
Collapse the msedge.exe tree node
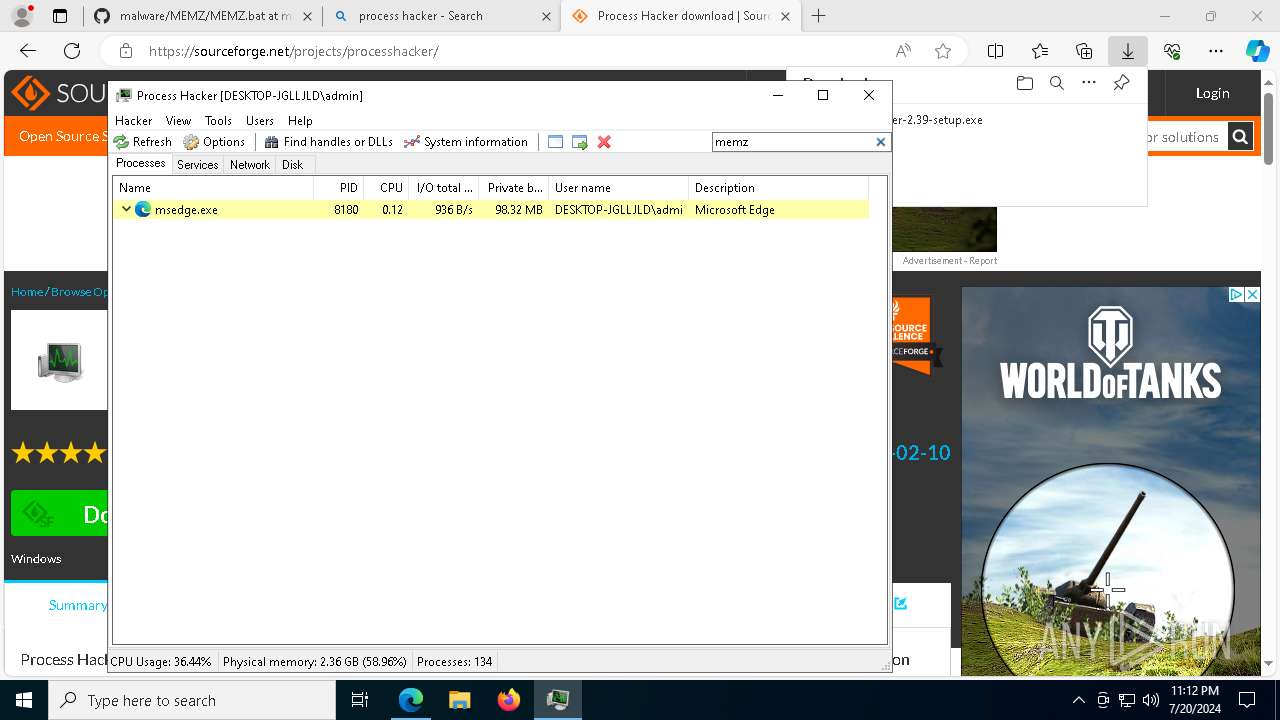coord(126,209)
